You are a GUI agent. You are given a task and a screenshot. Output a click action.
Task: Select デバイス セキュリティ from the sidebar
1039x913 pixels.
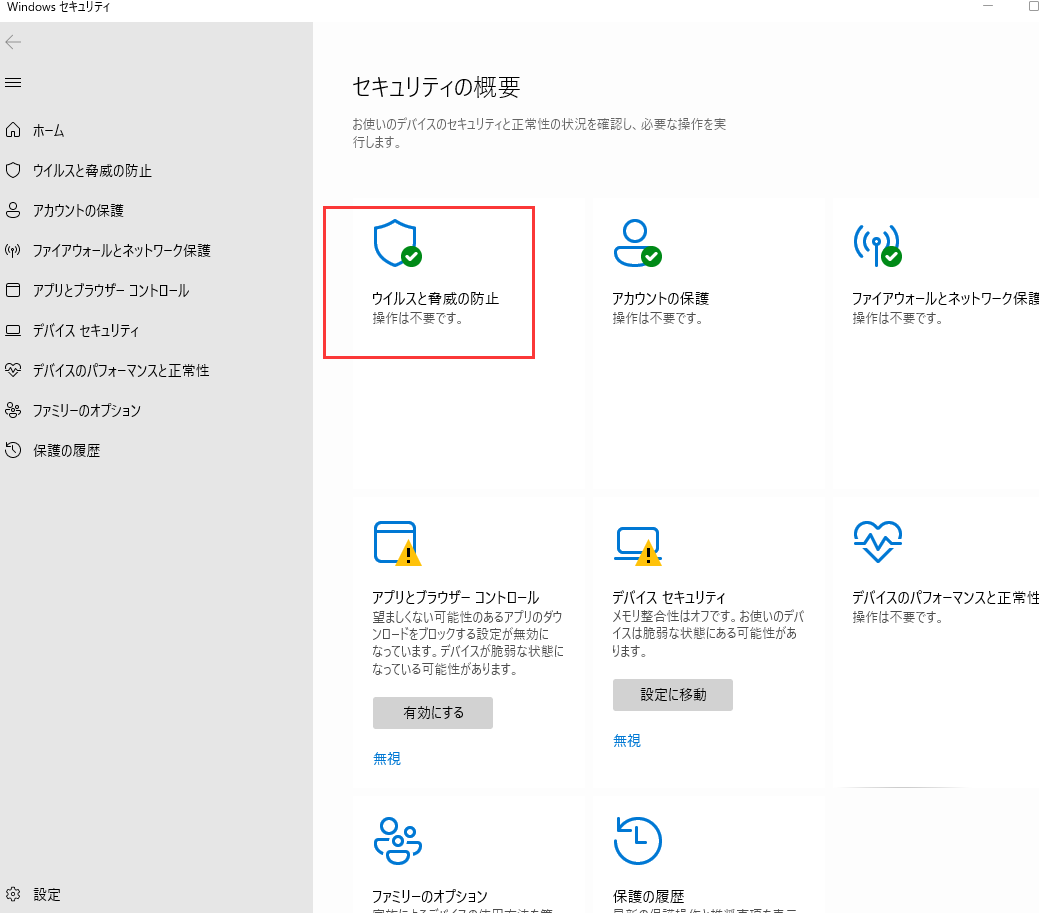[x=60, y=330]
